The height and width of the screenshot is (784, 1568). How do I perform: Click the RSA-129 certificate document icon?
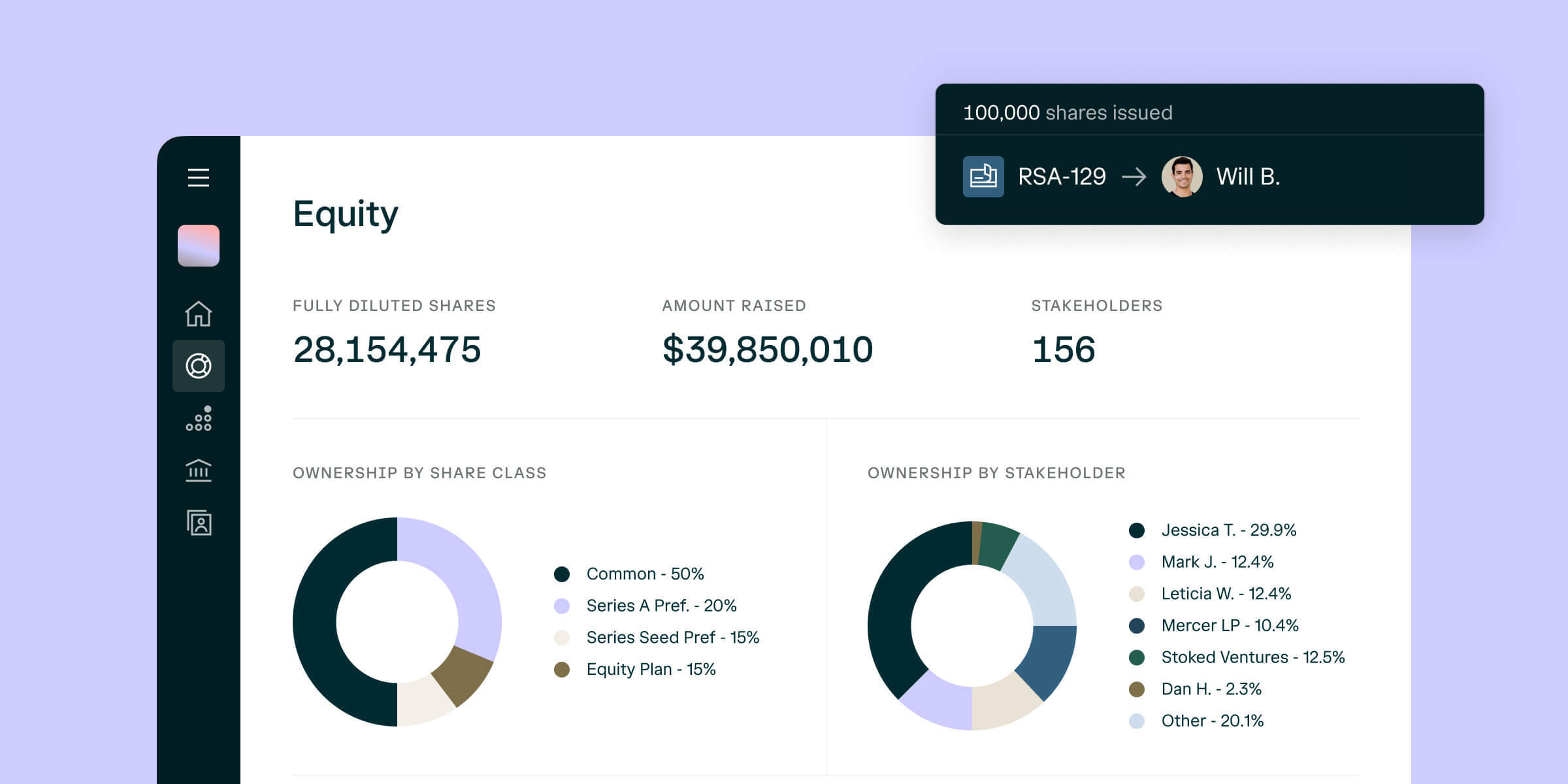[x=983, y=176]
